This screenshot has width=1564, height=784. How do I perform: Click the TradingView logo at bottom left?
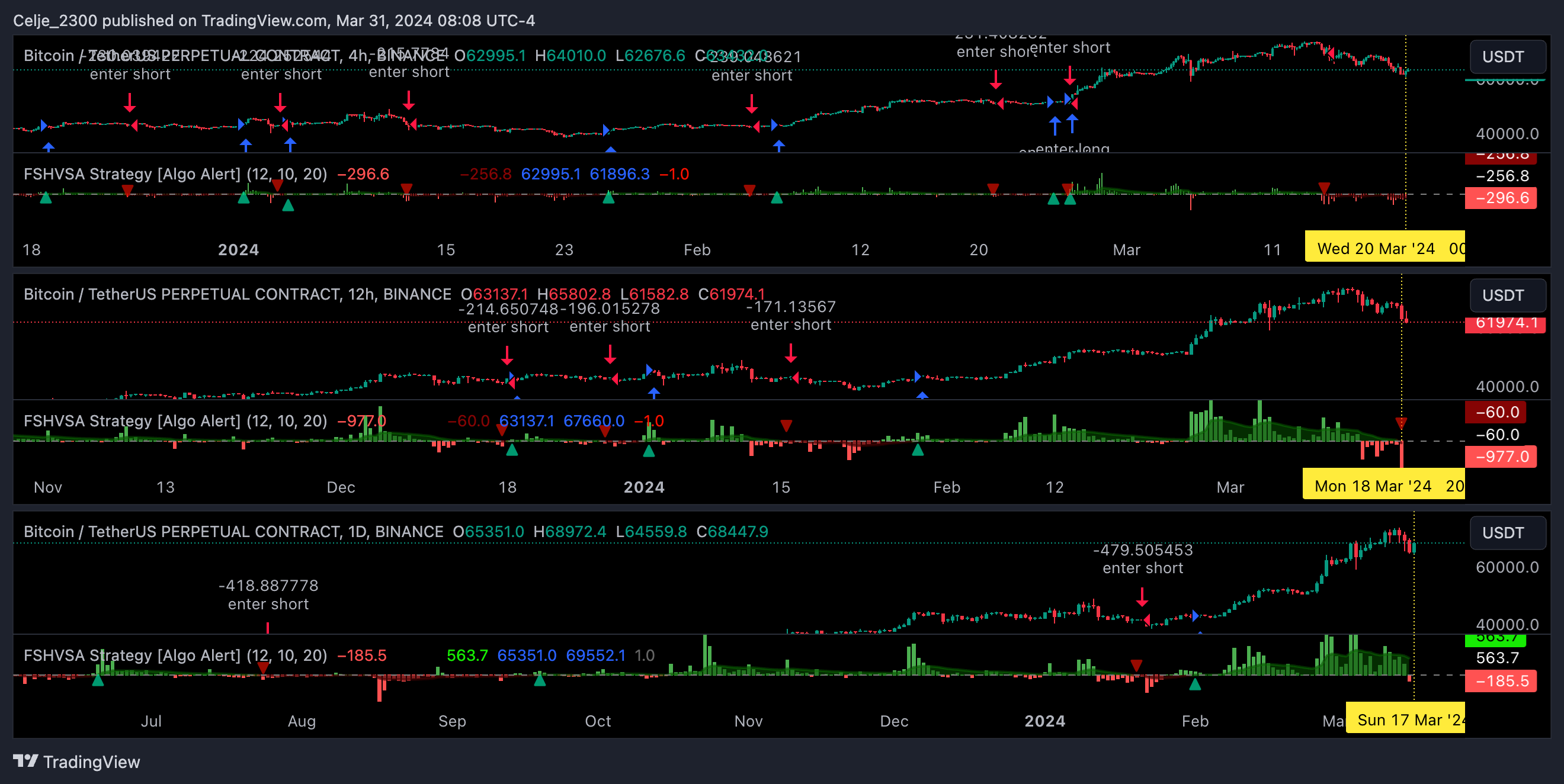tap(76, 761)
